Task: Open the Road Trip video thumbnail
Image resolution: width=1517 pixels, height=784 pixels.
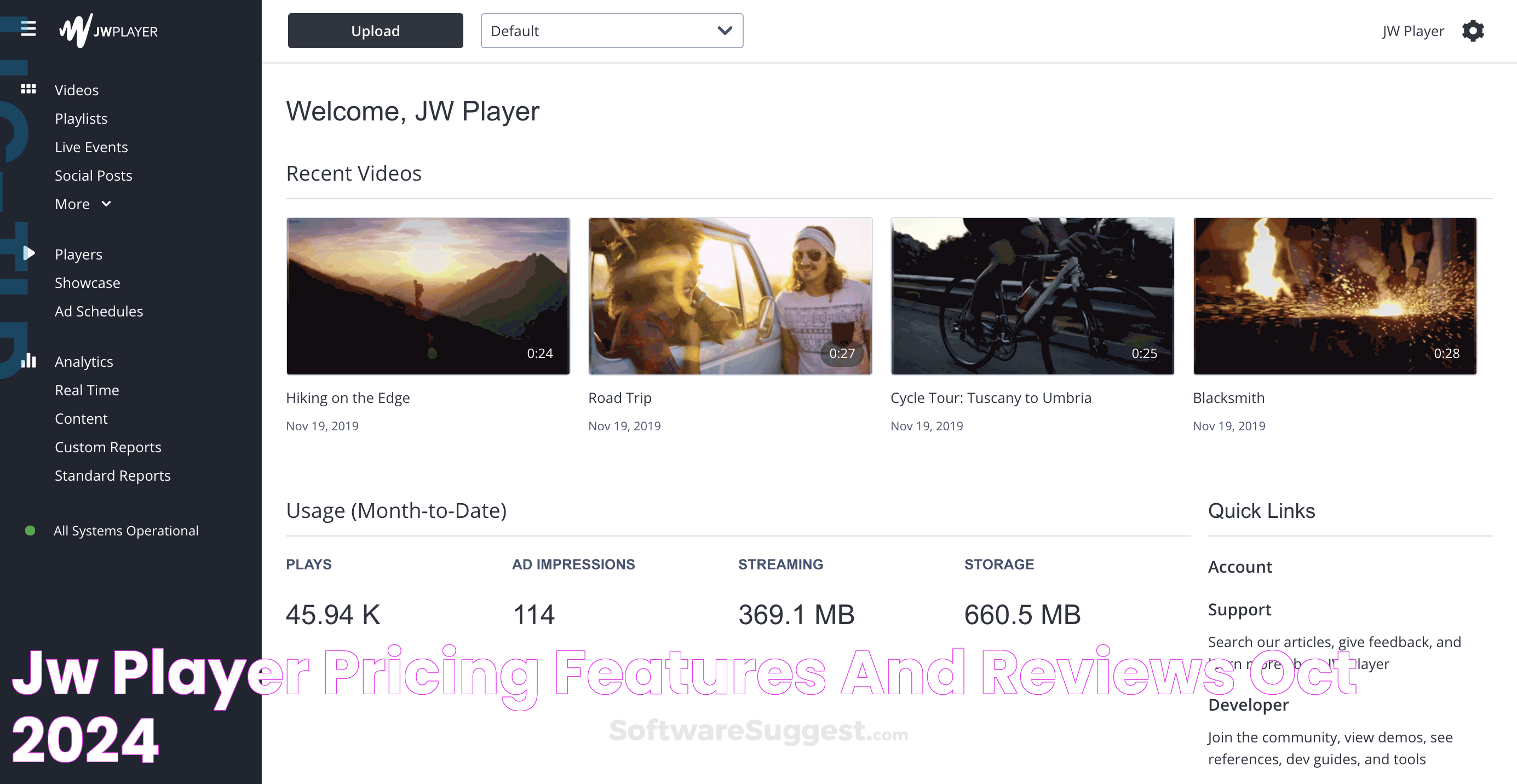Action: point(730,296)
